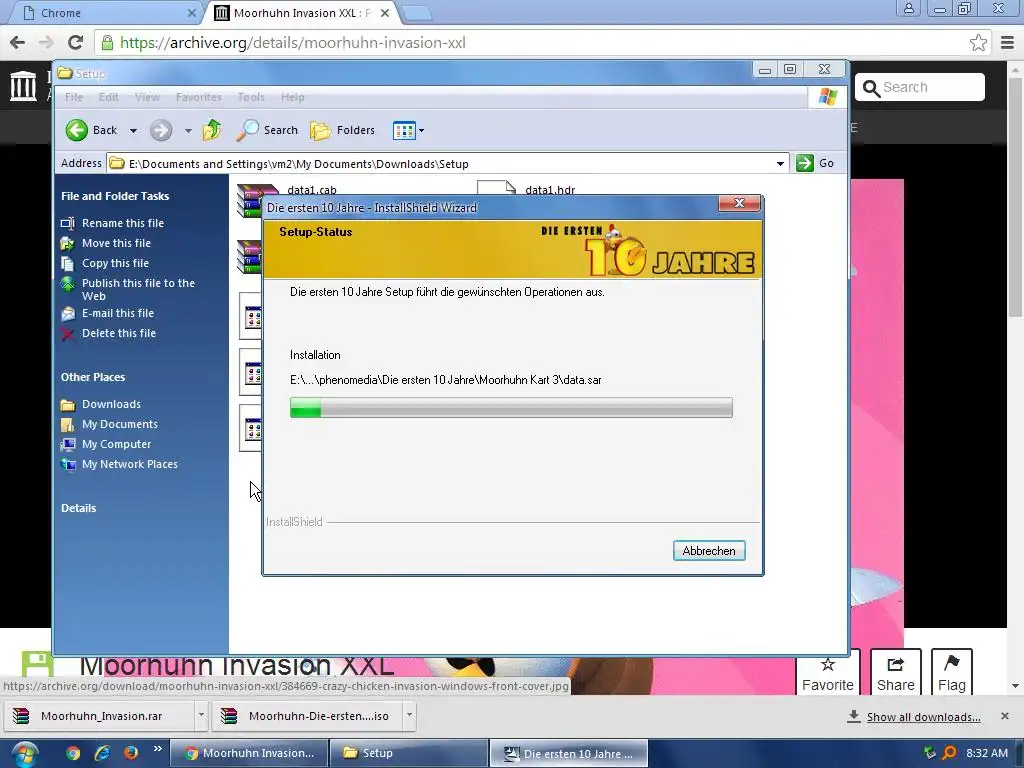Open the Moorhuhn_Invasion.rar download options arrow
This screenshot has width=1024, height=768.
(201, 715)
